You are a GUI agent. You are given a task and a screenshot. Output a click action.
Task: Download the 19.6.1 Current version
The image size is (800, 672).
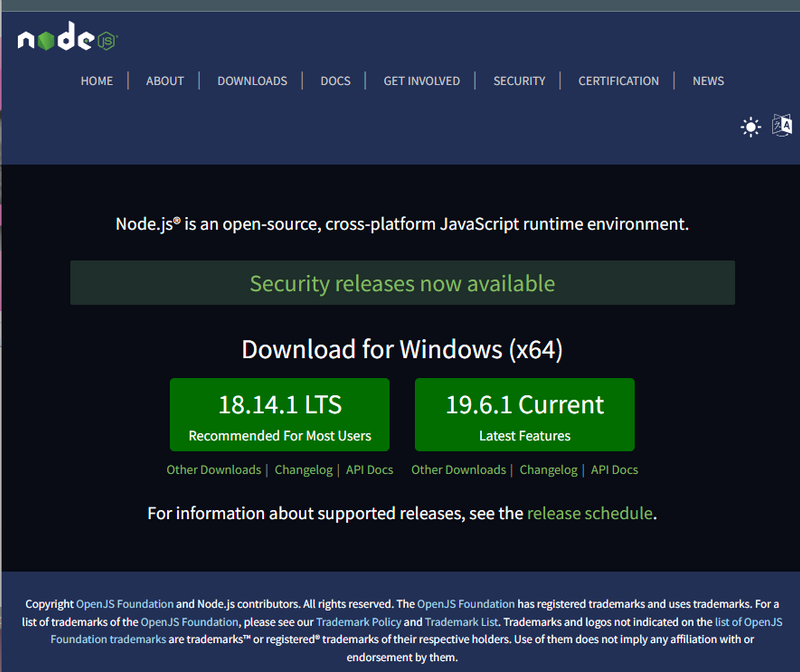[524, 414]
